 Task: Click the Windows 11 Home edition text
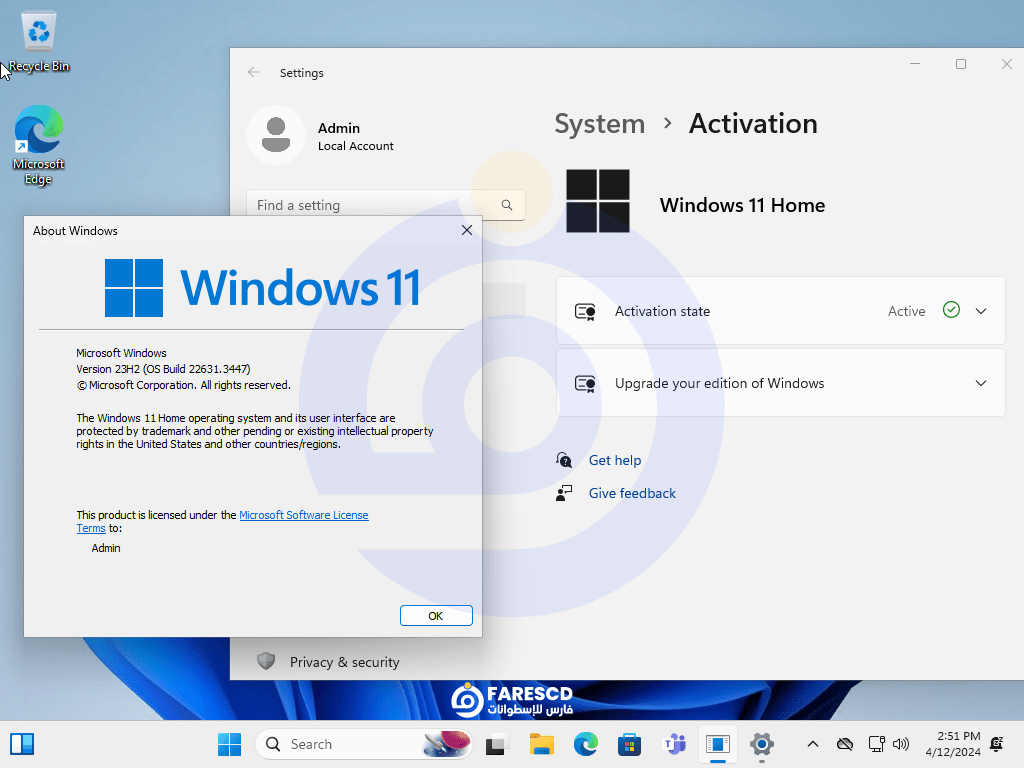click(742, 205)
